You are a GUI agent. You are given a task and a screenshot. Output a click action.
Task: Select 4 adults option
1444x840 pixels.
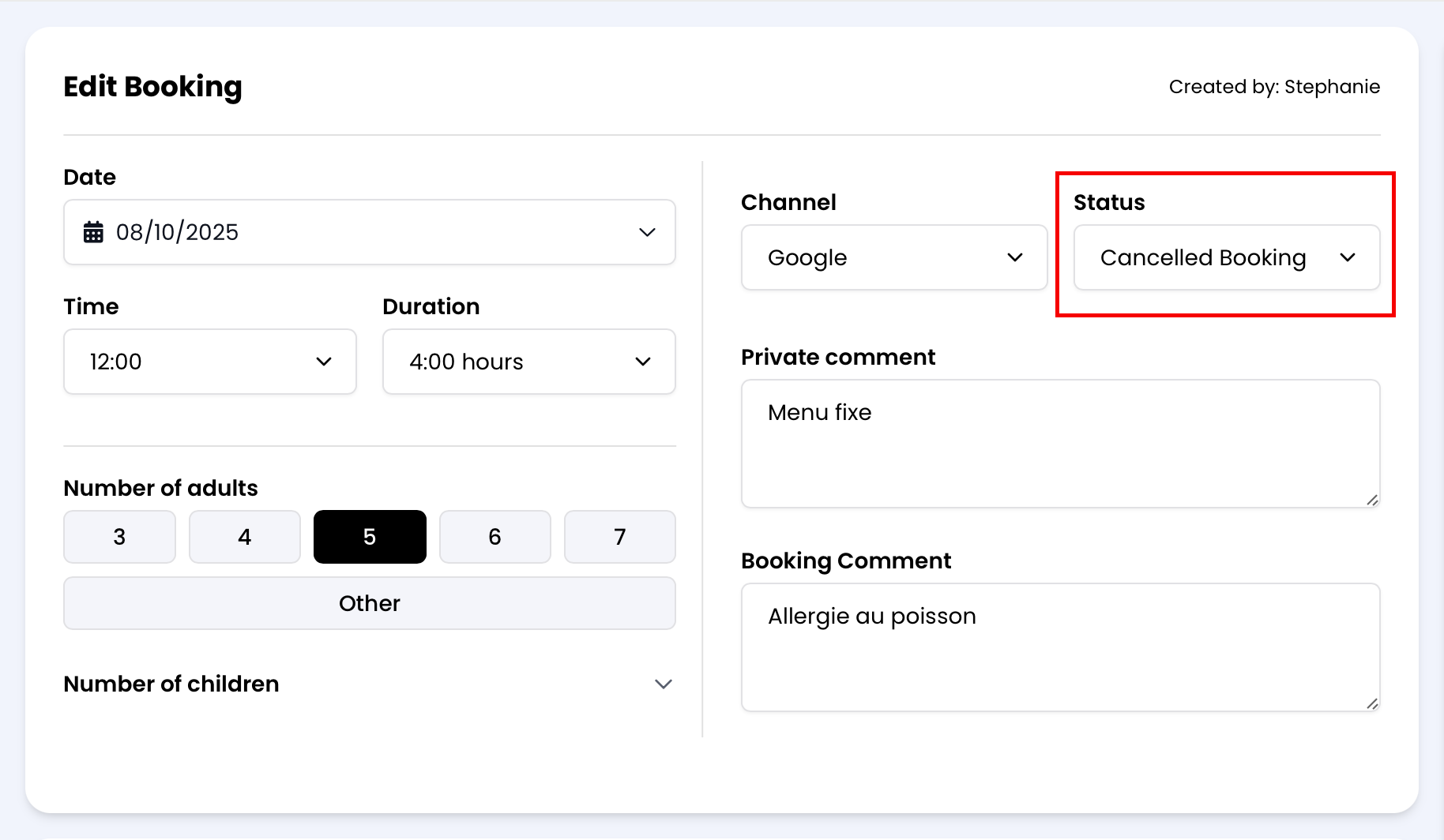pyautogui.click(x=245, y=537)
